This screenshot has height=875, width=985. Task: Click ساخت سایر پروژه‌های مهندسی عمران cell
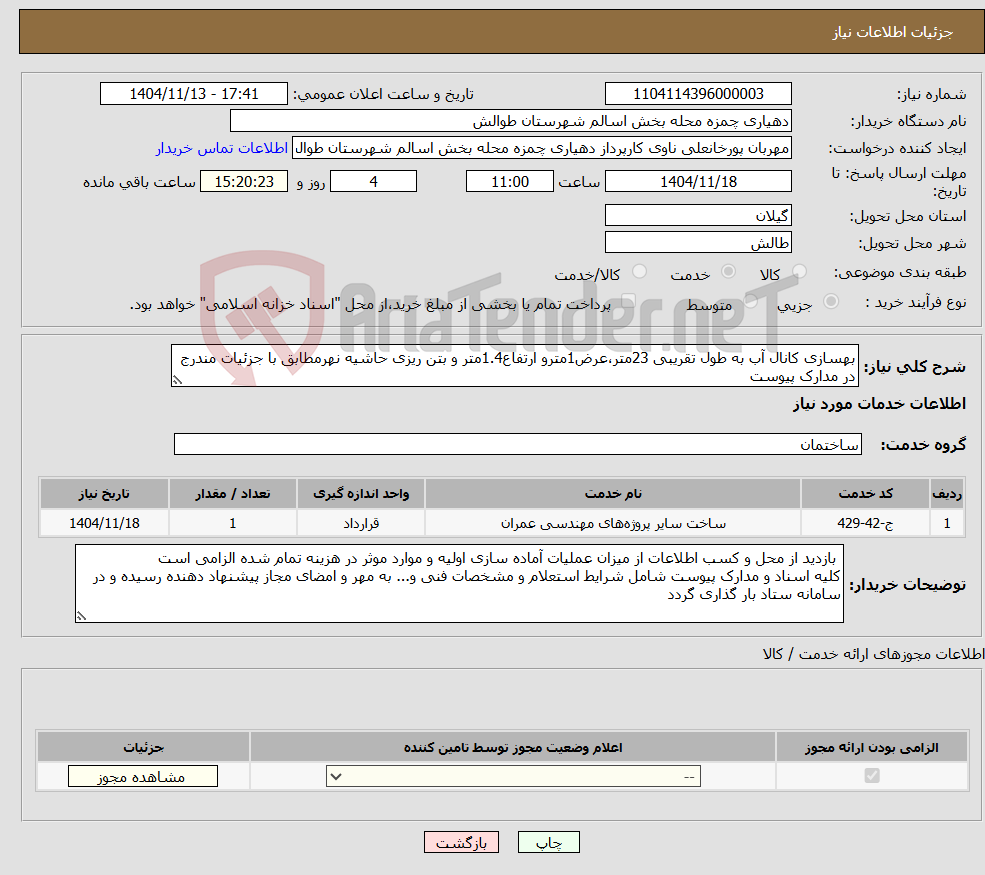coord(613,523)
